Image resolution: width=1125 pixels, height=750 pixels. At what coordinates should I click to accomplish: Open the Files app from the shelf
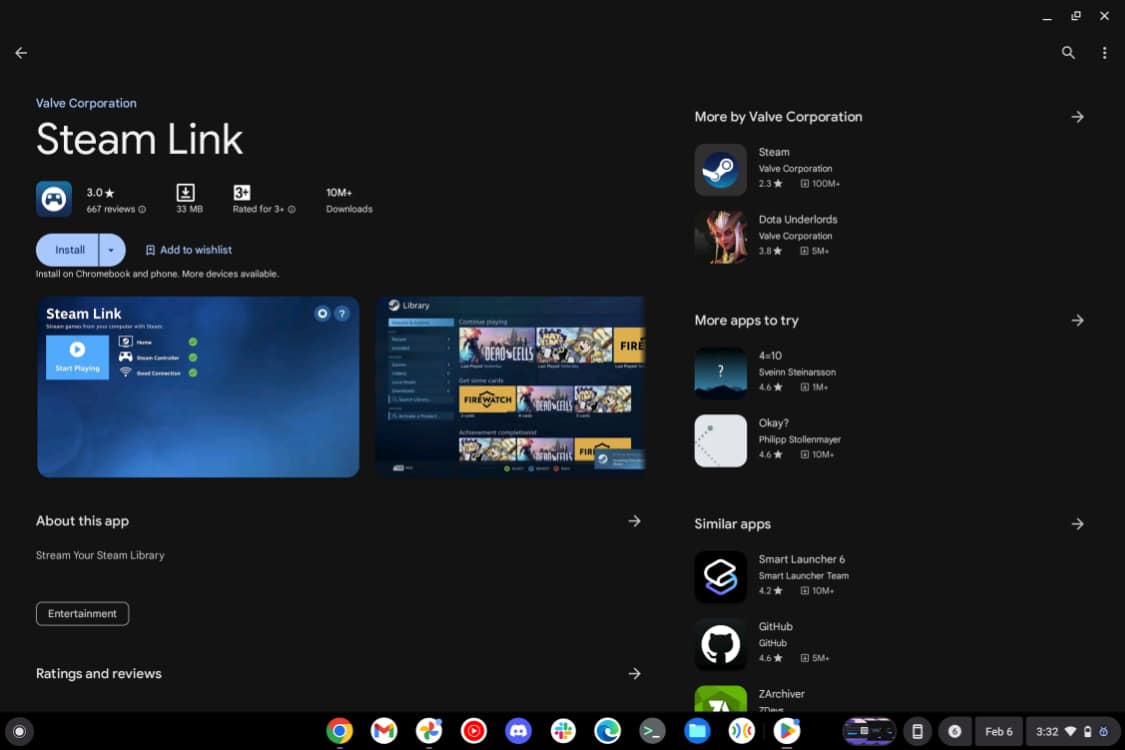coord(697,731)
